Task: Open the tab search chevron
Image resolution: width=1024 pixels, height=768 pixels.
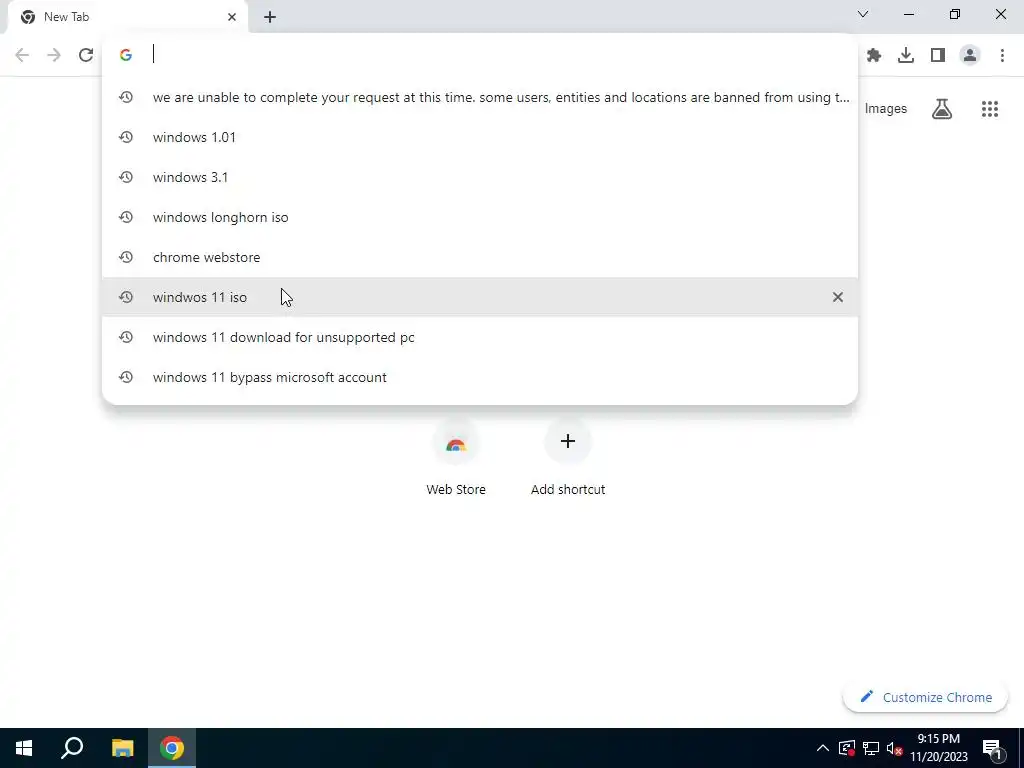Action: point(863,14)
